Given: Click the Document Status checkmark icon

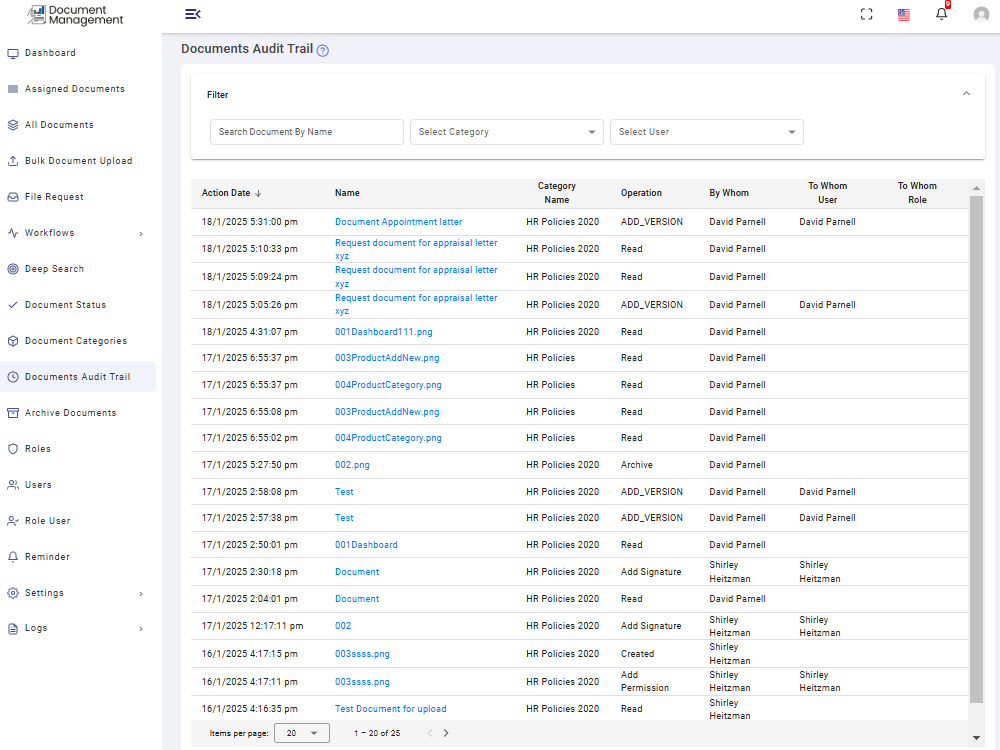Looking at the screenshot, I should [13, 305].
